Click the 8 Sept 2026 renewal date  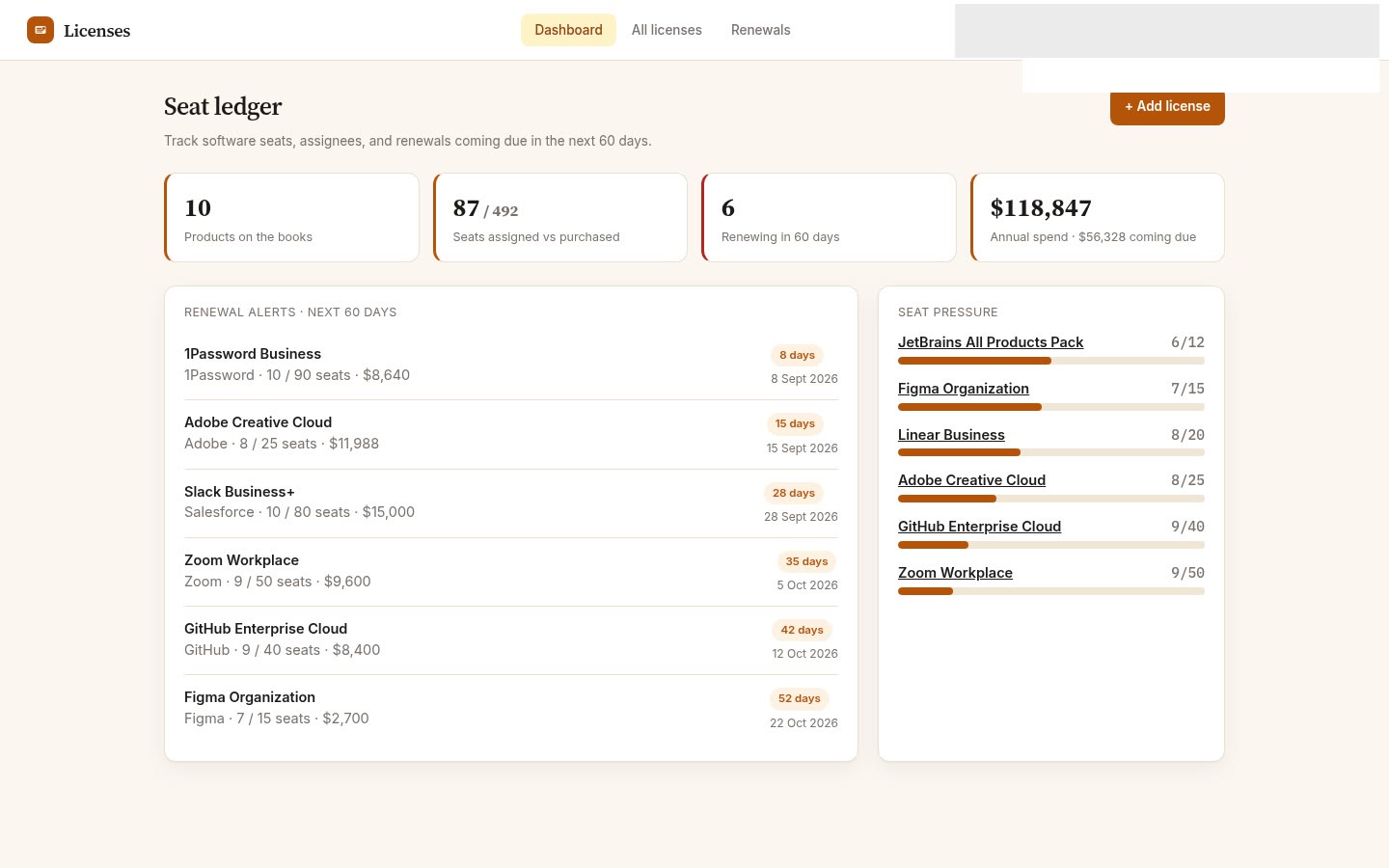(x=804, y=379)
